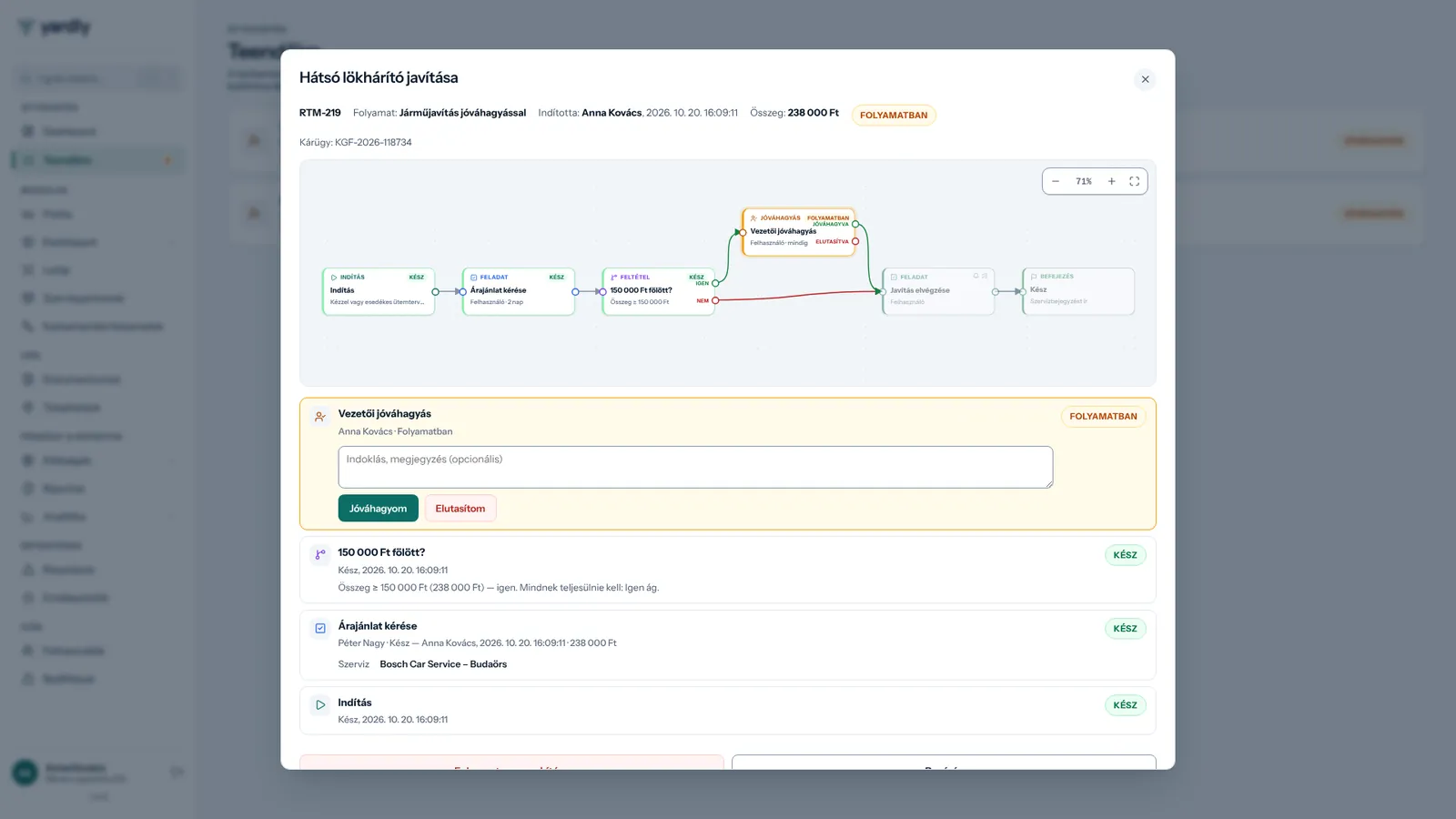This screenshot has width=1456, height=819.
Task: Click the bell icon on Javítás elvégzése node
Action: tap(976, 276)
